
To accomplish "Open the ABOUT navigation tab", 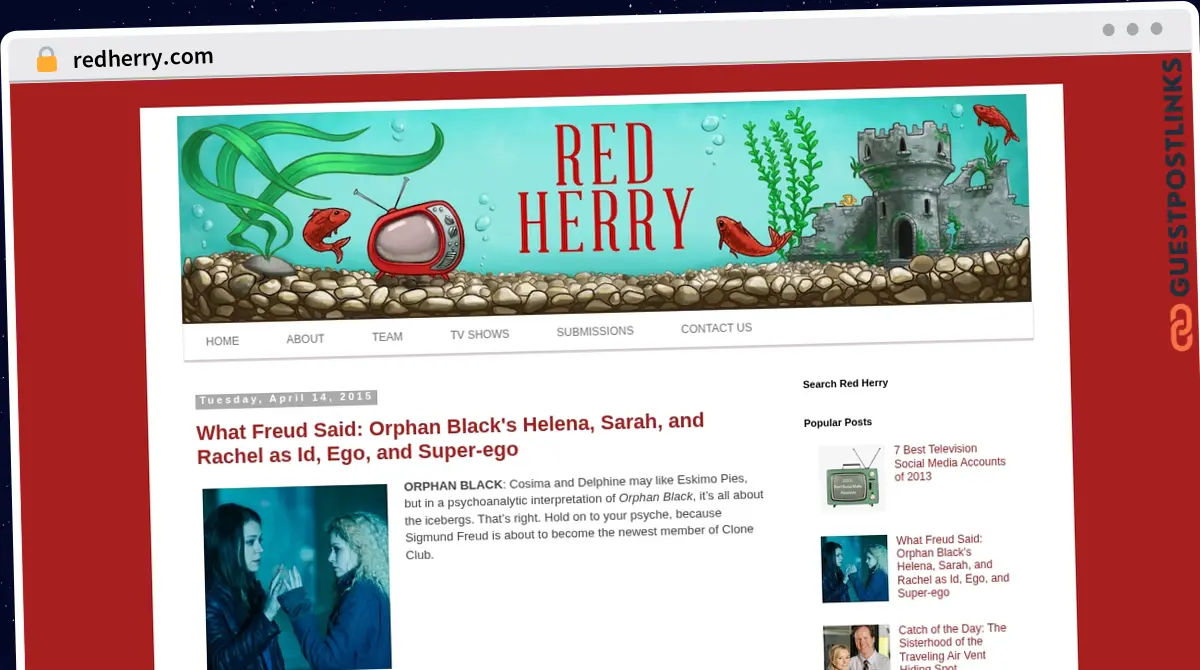I will tap(305, 339).
